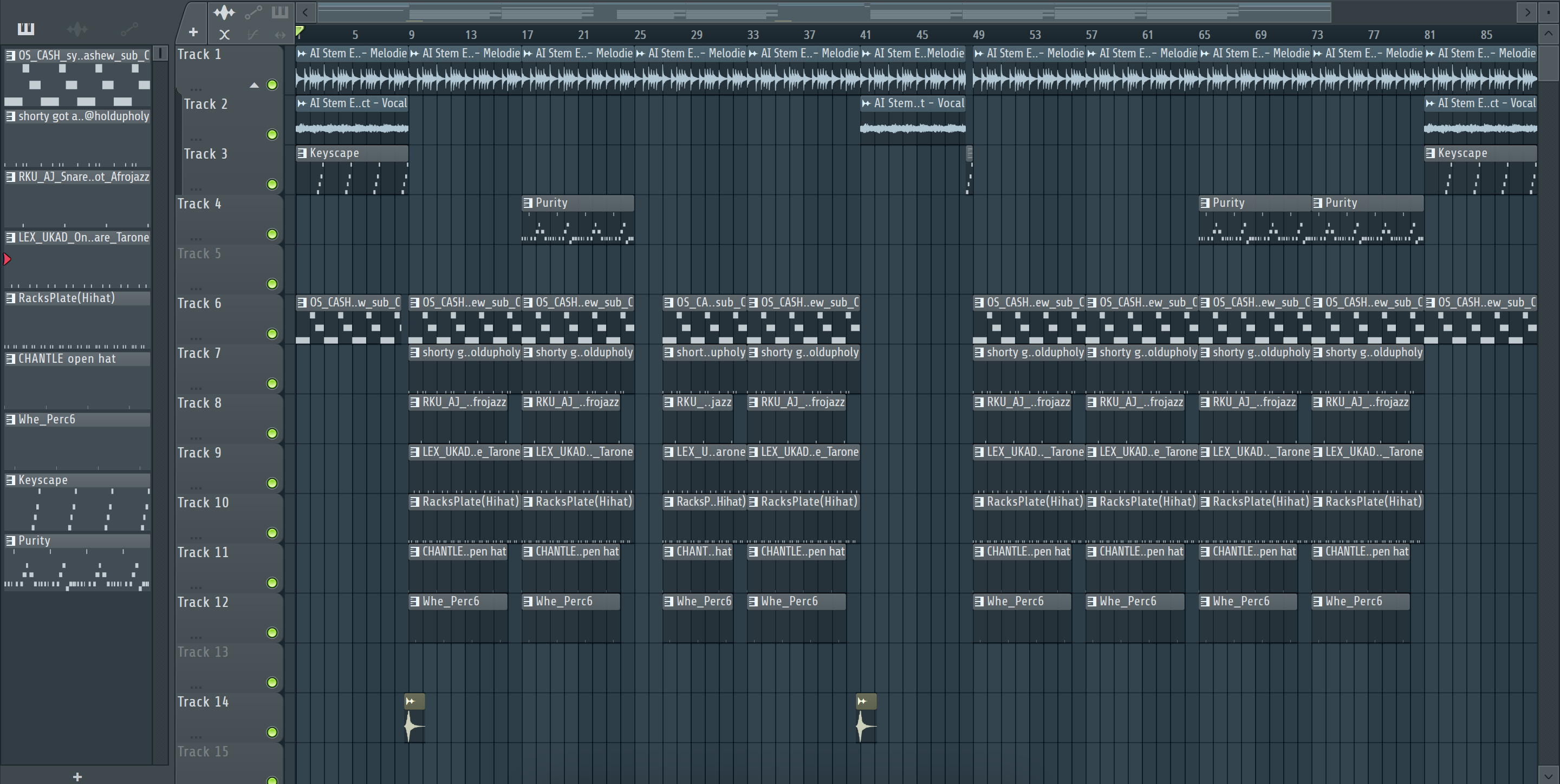
Task: Toggle the Track 9 mute switch
Action: [272, 483]
